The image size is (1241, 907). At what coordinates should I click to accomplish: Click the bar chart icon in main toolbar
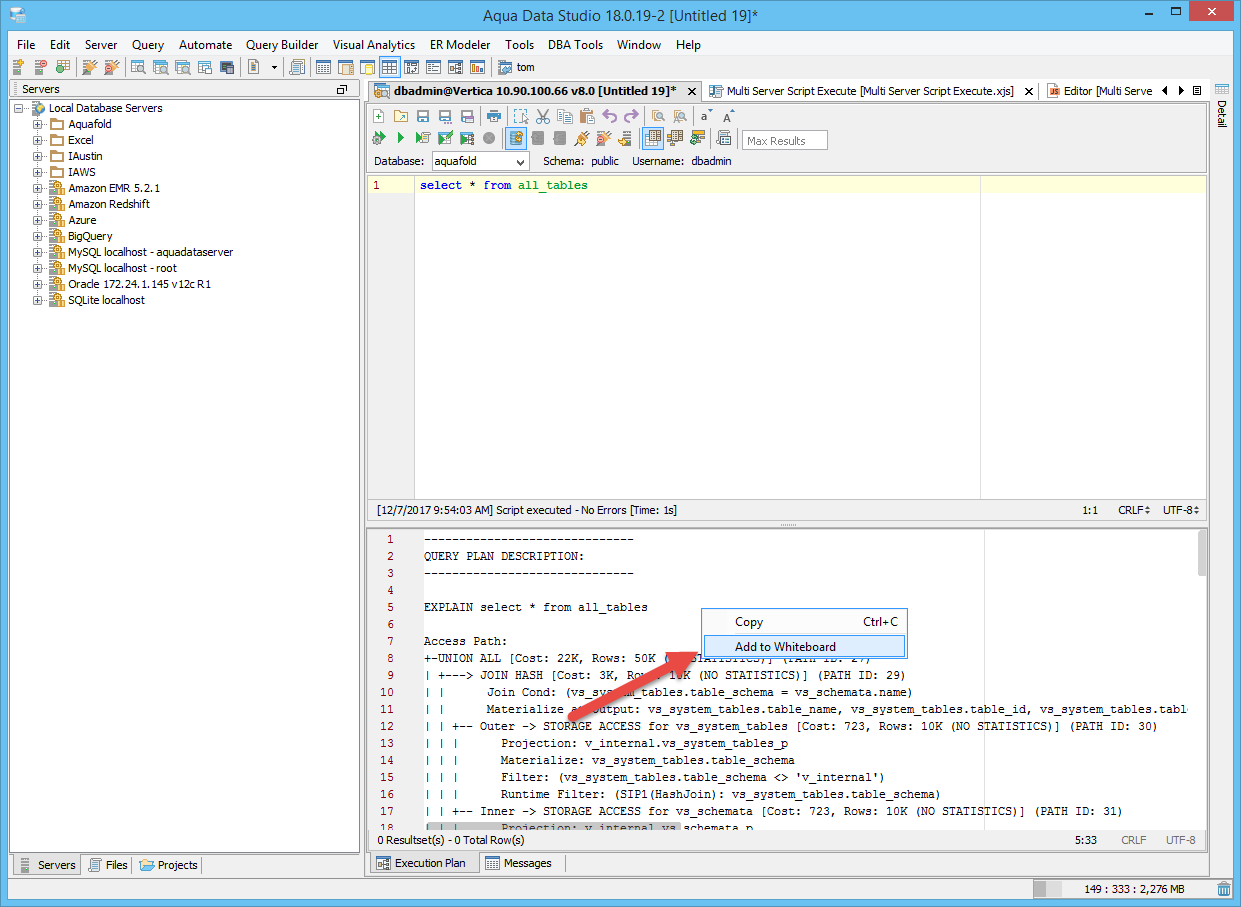tap(477, 67)
